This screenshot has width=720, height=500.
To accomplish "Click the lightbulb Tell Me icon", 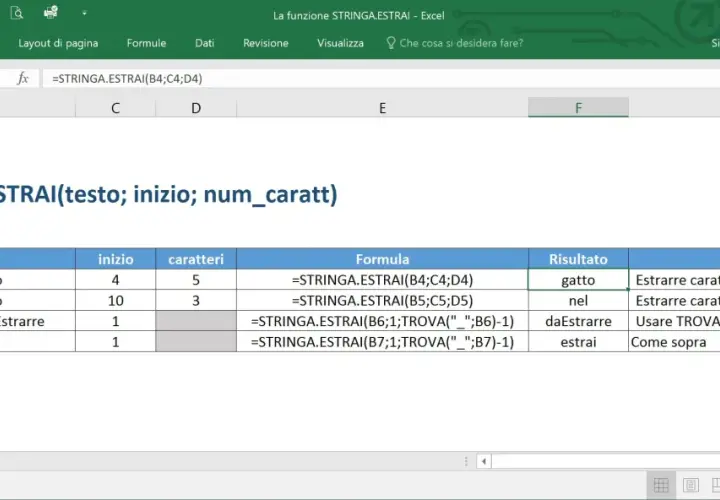I will point(391,43).
